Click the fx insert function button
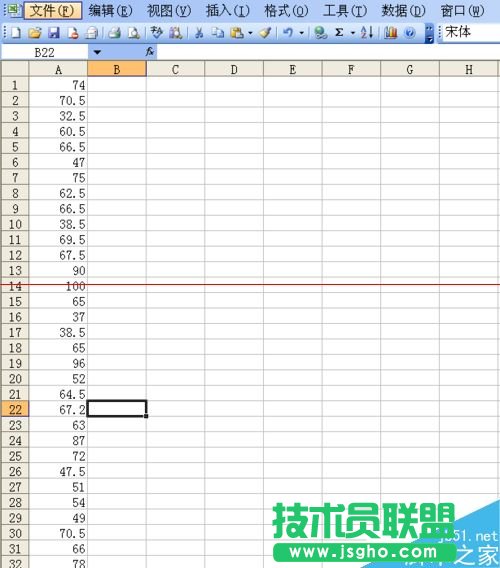500x568 pixels. pos(150,52)
